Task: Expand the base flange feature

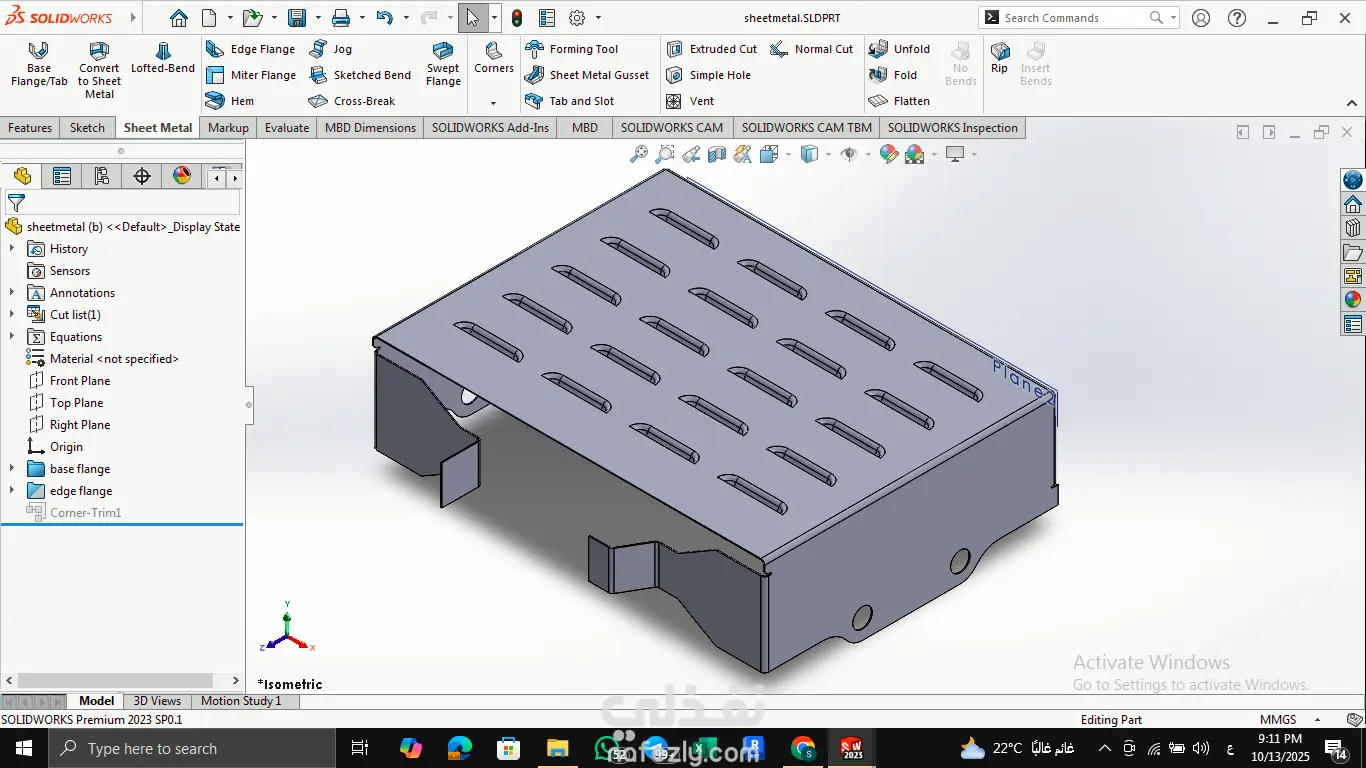Action: [x=12, y=469]
